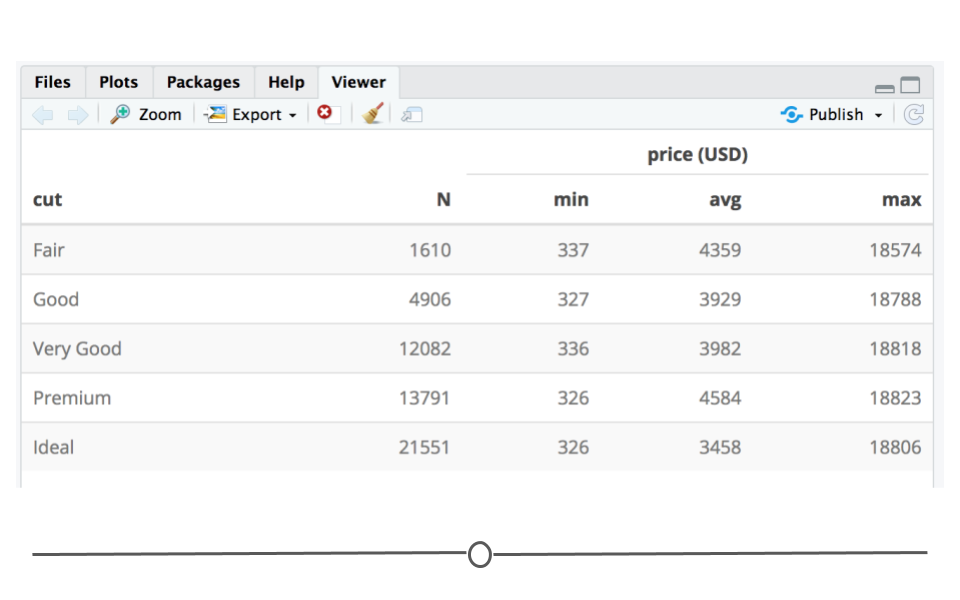
Task: Refresh the viewer with the refresh icon
Action: pos(913,114)
